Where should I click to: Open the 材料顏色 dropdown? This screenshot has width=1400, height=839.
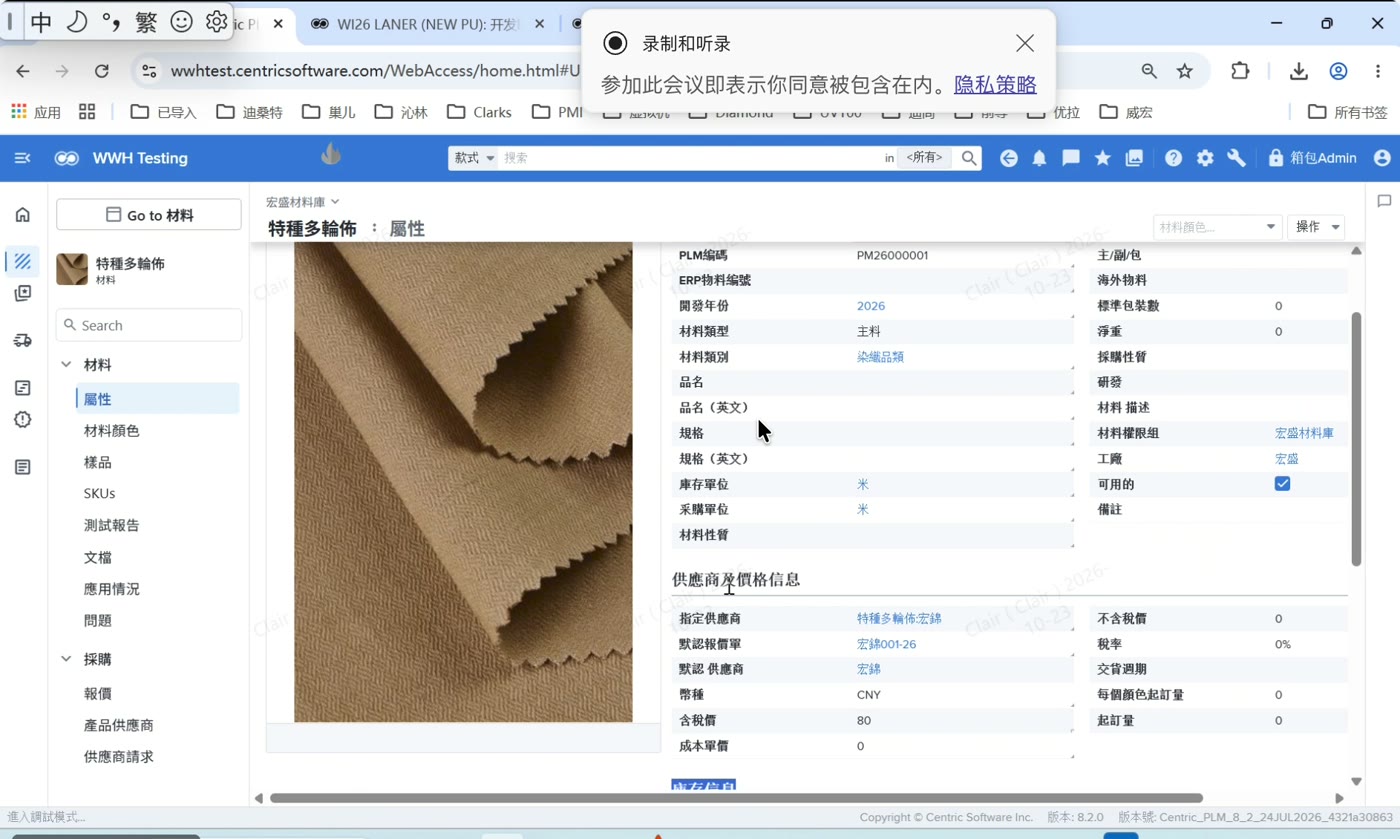pyautogui.click(x=1217, y=227)
